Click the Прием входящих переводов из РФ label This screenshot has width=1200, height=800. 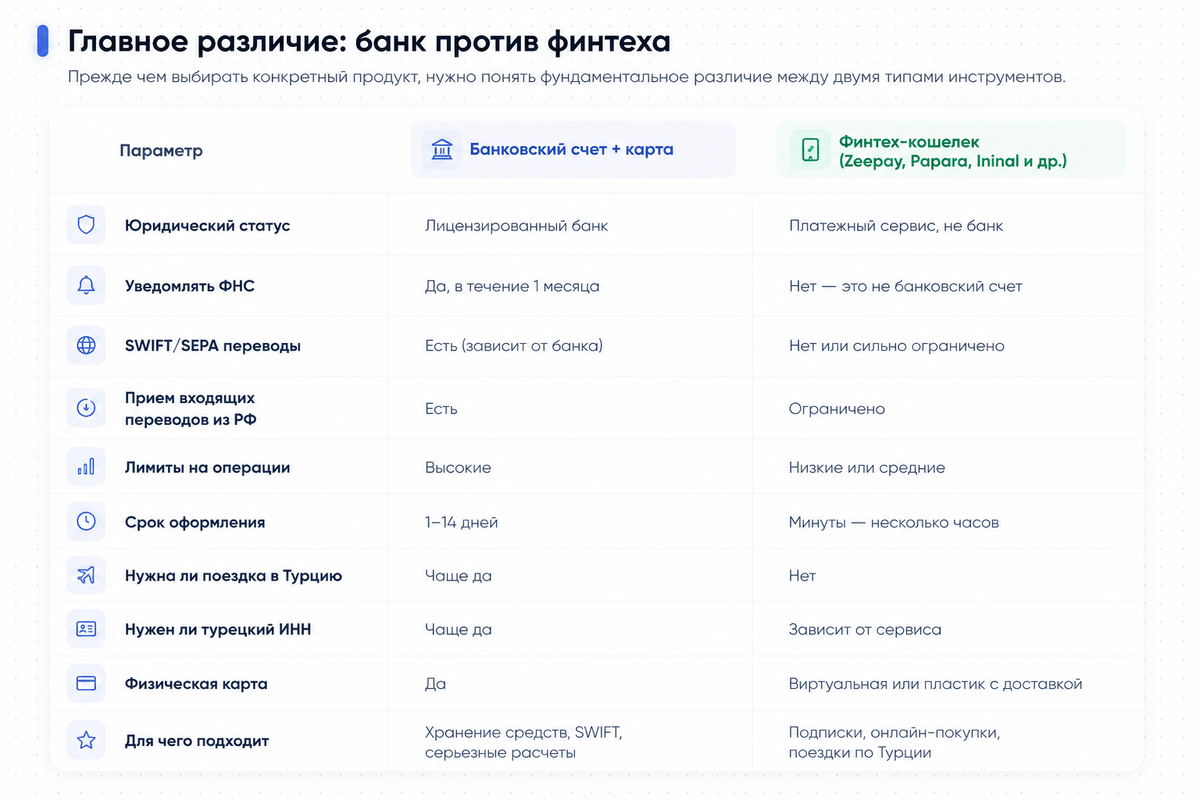click(190, 409)
